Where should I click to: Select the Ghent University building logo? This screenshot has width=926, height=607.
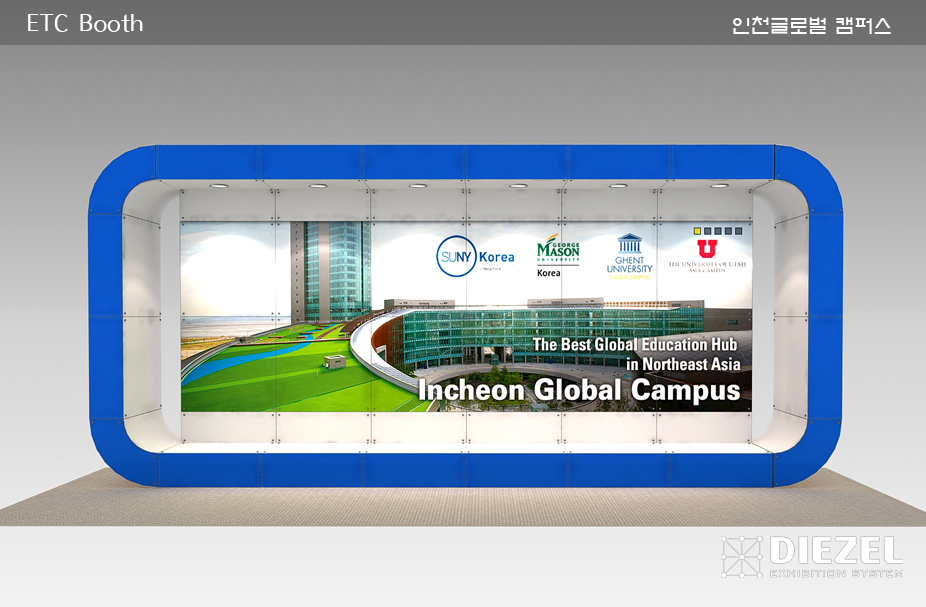pos(629,244)
